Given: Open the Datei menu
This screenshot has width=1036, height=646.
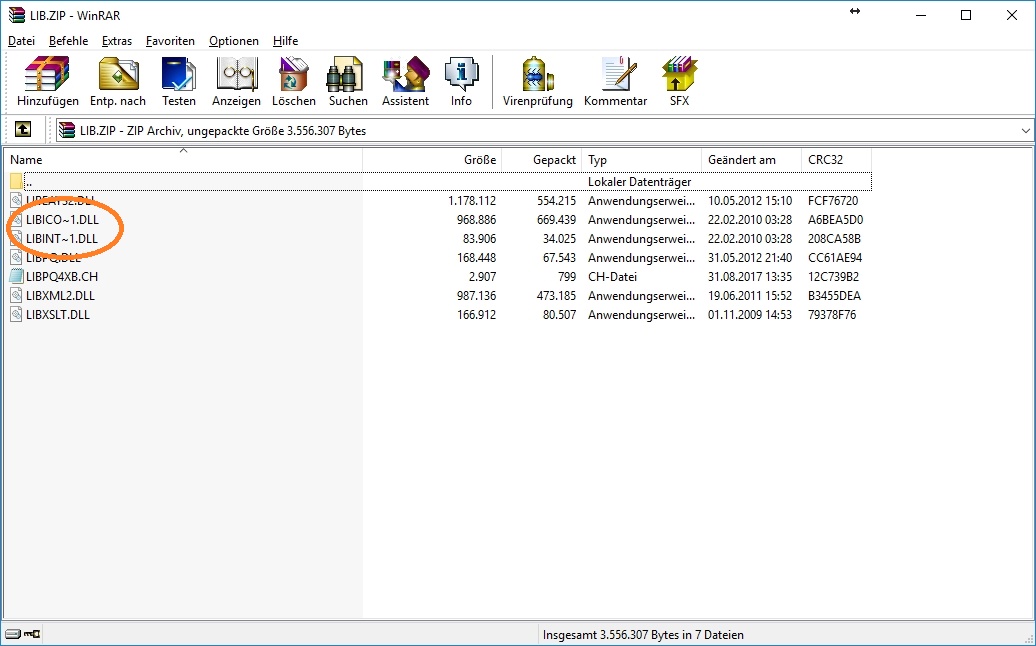Looking at the screenshot, I should [21, 41].
